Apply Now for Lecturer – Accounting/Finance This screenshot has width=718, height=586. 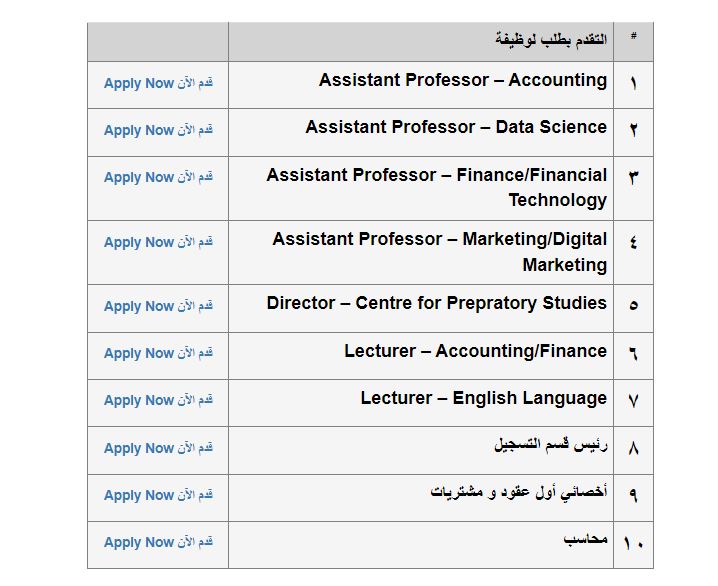tap(158, 353)
